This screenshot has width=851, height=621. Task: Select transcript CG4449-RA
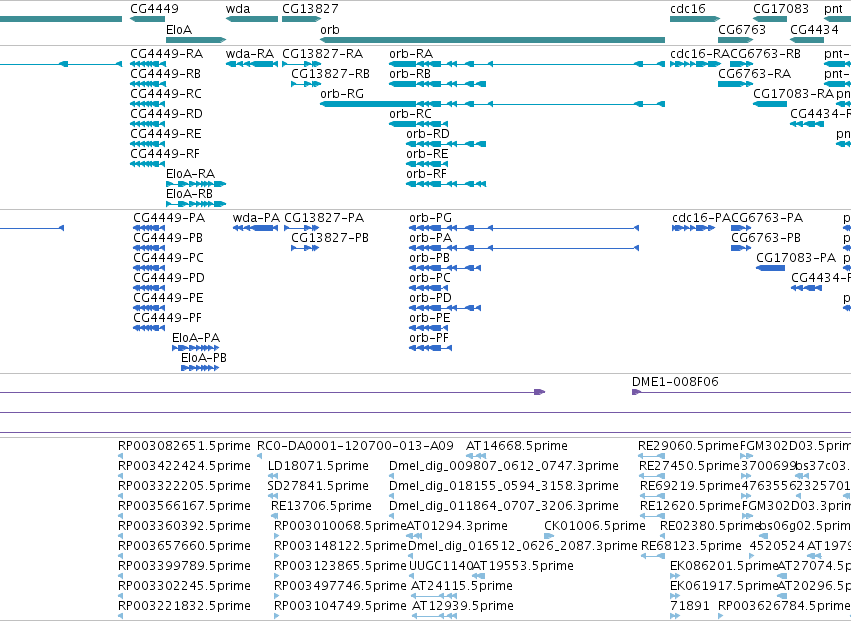(148, 64)
